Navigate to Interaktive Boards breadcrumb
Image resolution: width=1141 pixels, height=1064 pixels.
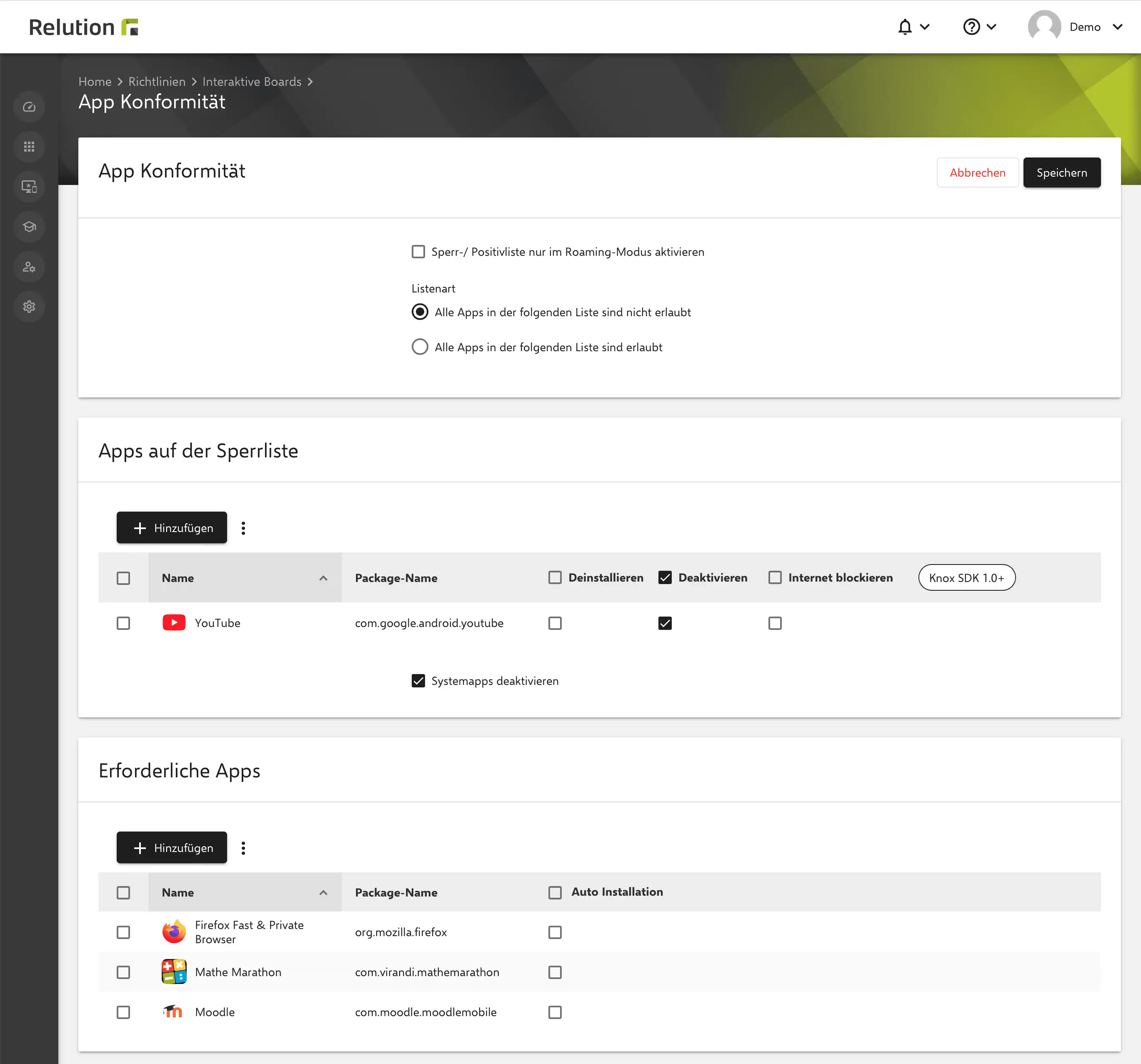coord(252,82)
